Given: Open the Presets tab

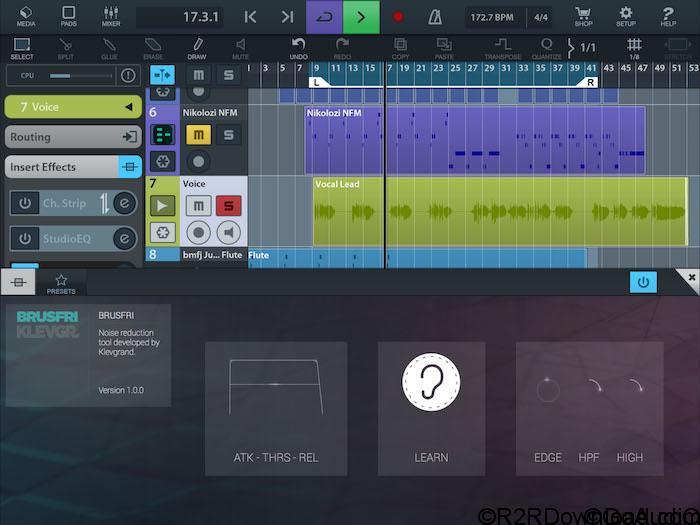Looking at the screenshot, I should click(x=61, y=283).
